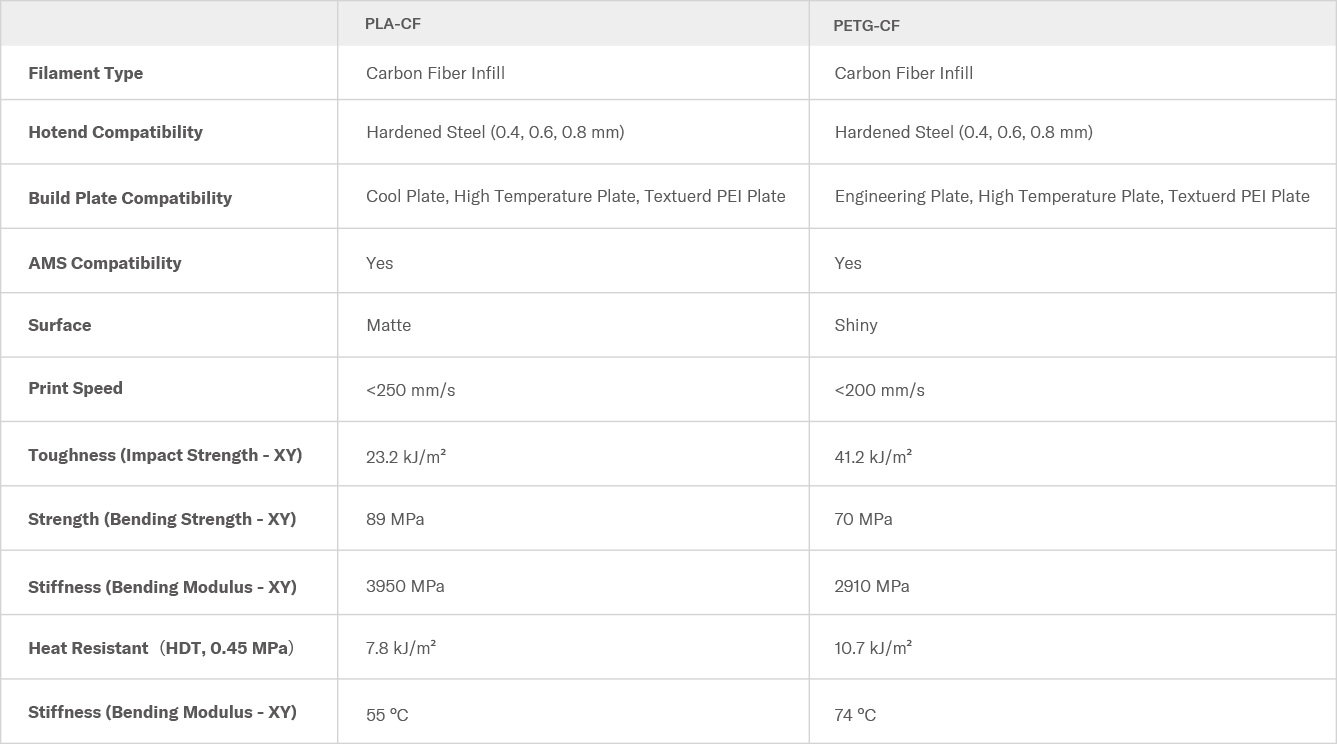
Task: Click the Print Speed row label
Action: click(x=76, y=388)
